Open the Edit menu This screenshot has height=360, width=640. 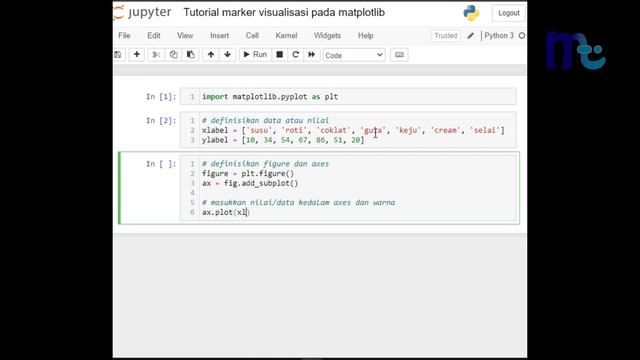(x=153, y=36)
